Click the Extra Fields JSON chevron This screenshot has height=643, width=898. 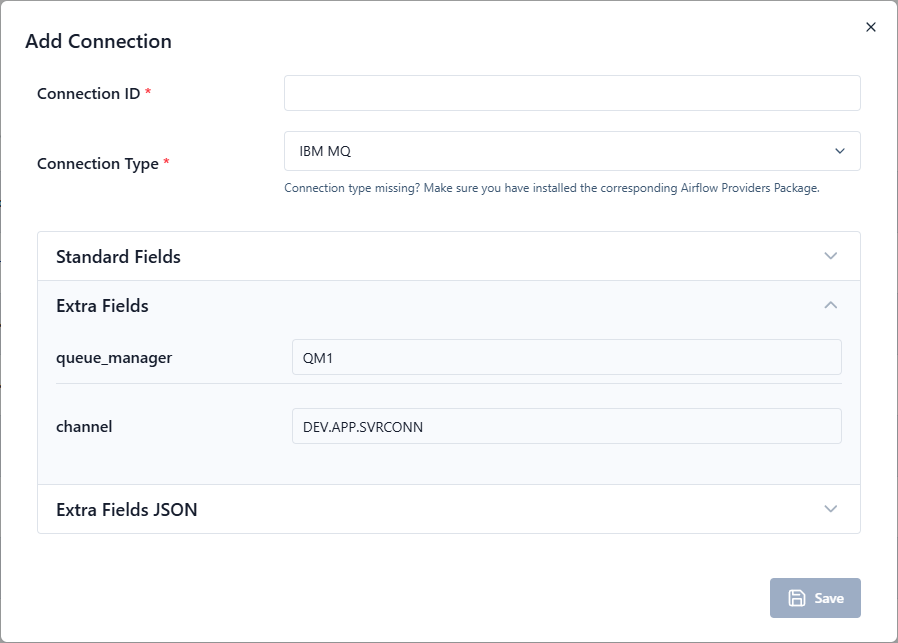830,509
